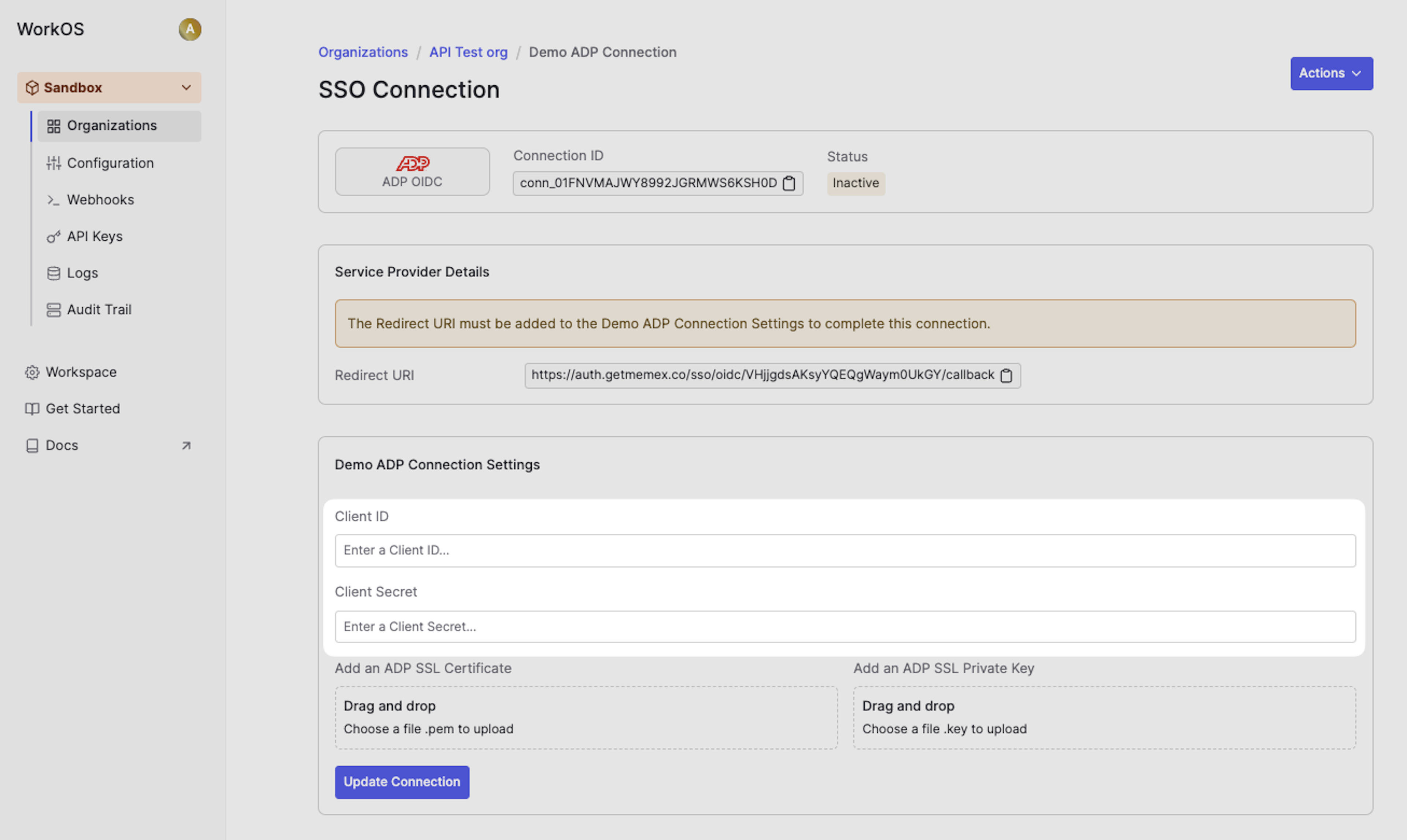The image size is (1407, 840).
Task: Copy the Redirect URI clipboard icon
Action: click(1006, 376)
